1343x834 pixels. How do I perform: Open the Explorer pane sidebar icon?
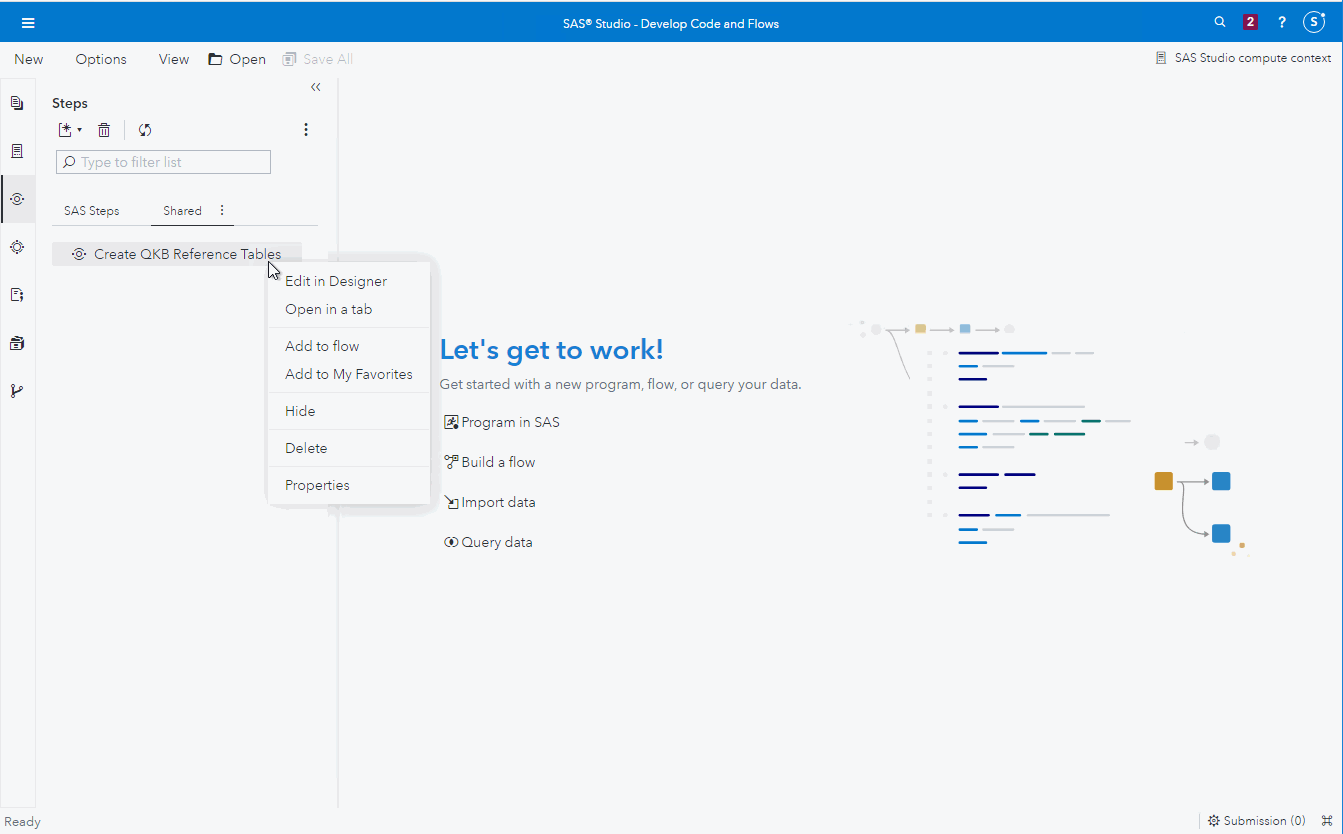pos(17,103)
